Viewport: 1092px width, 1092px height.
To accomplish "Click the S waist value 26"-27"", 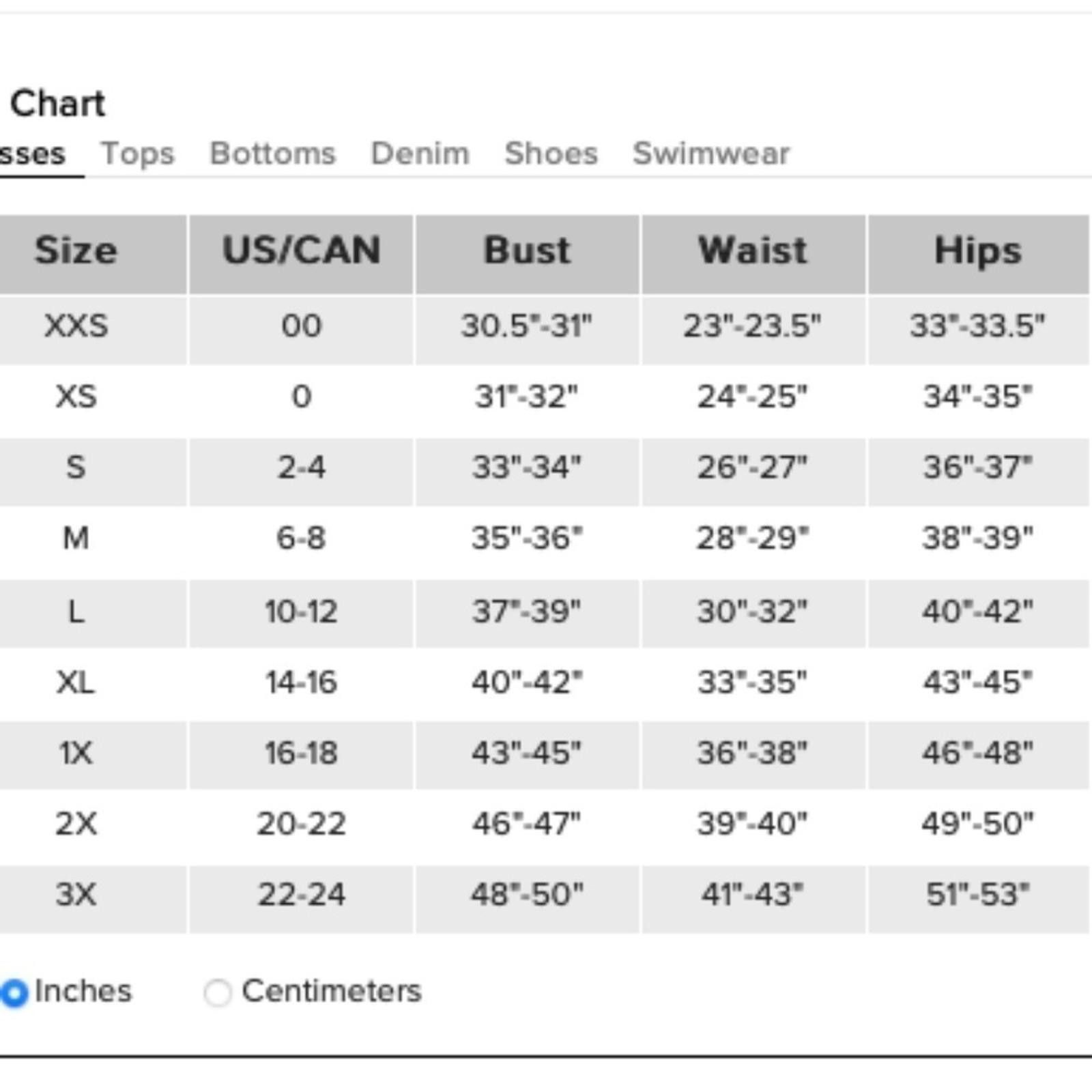I will tap(752, 468).
